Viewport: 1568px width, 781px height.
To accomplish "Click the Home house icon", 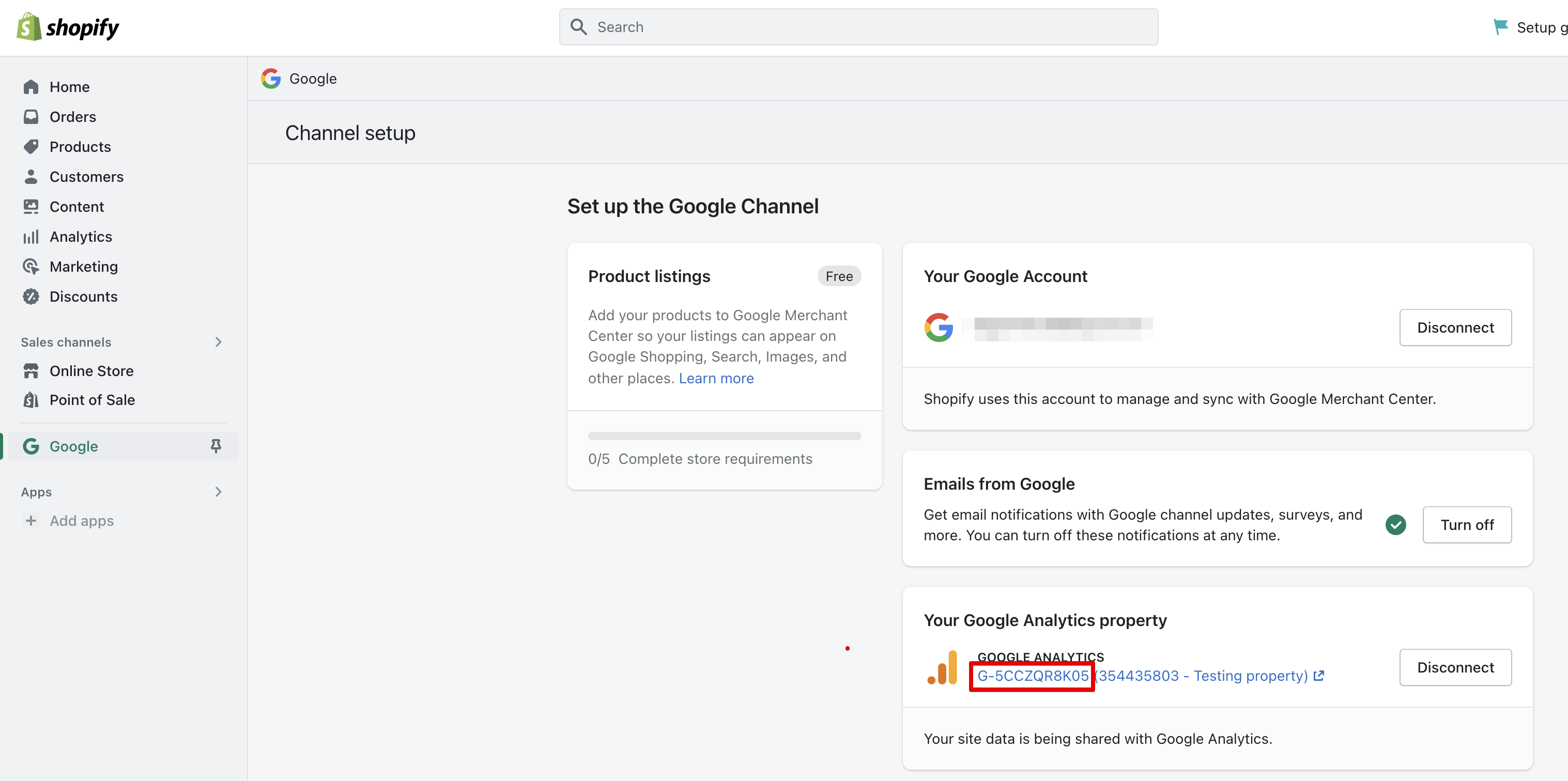I will pos(31,86).
